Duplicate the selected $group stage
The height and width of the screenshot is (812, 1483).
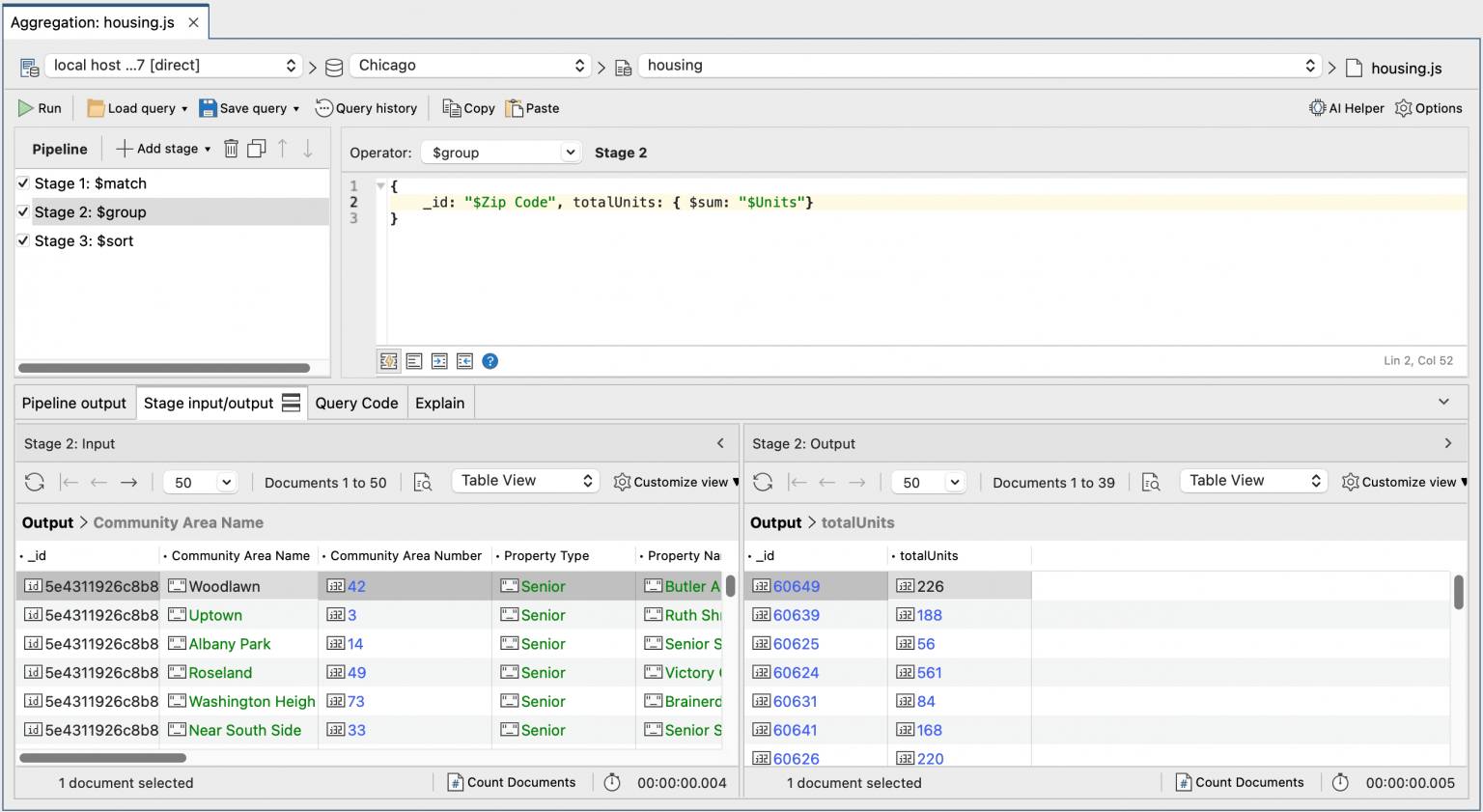click(256, 148)
